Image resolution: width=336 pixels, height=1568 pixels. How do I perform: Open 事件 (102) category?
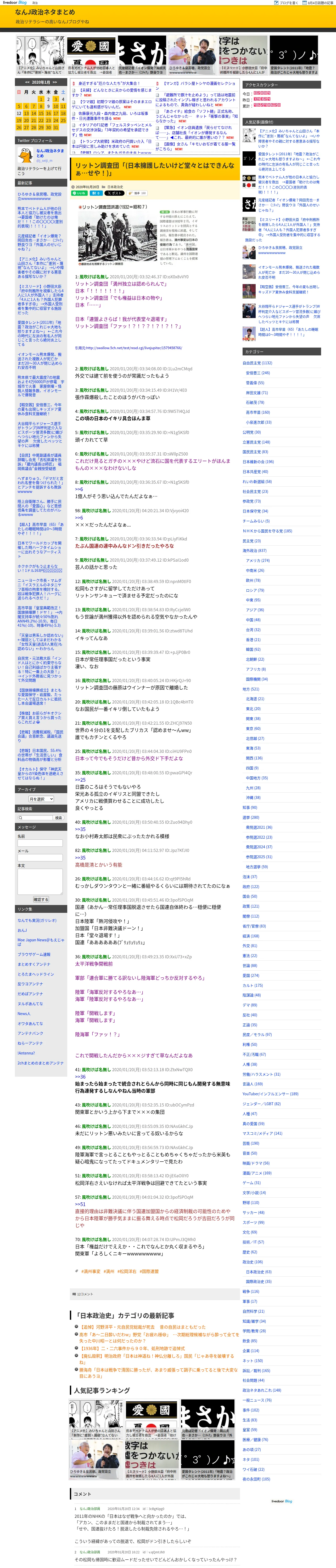251,1410
